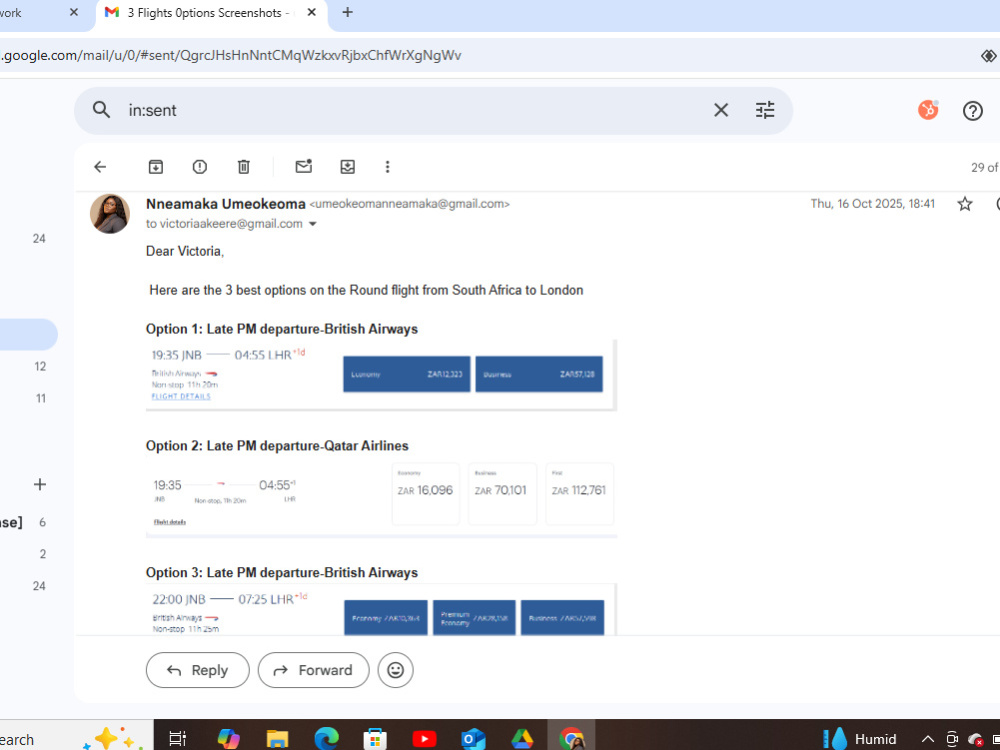Star this email
1000x750 pixels.
[x=965, y=204]
